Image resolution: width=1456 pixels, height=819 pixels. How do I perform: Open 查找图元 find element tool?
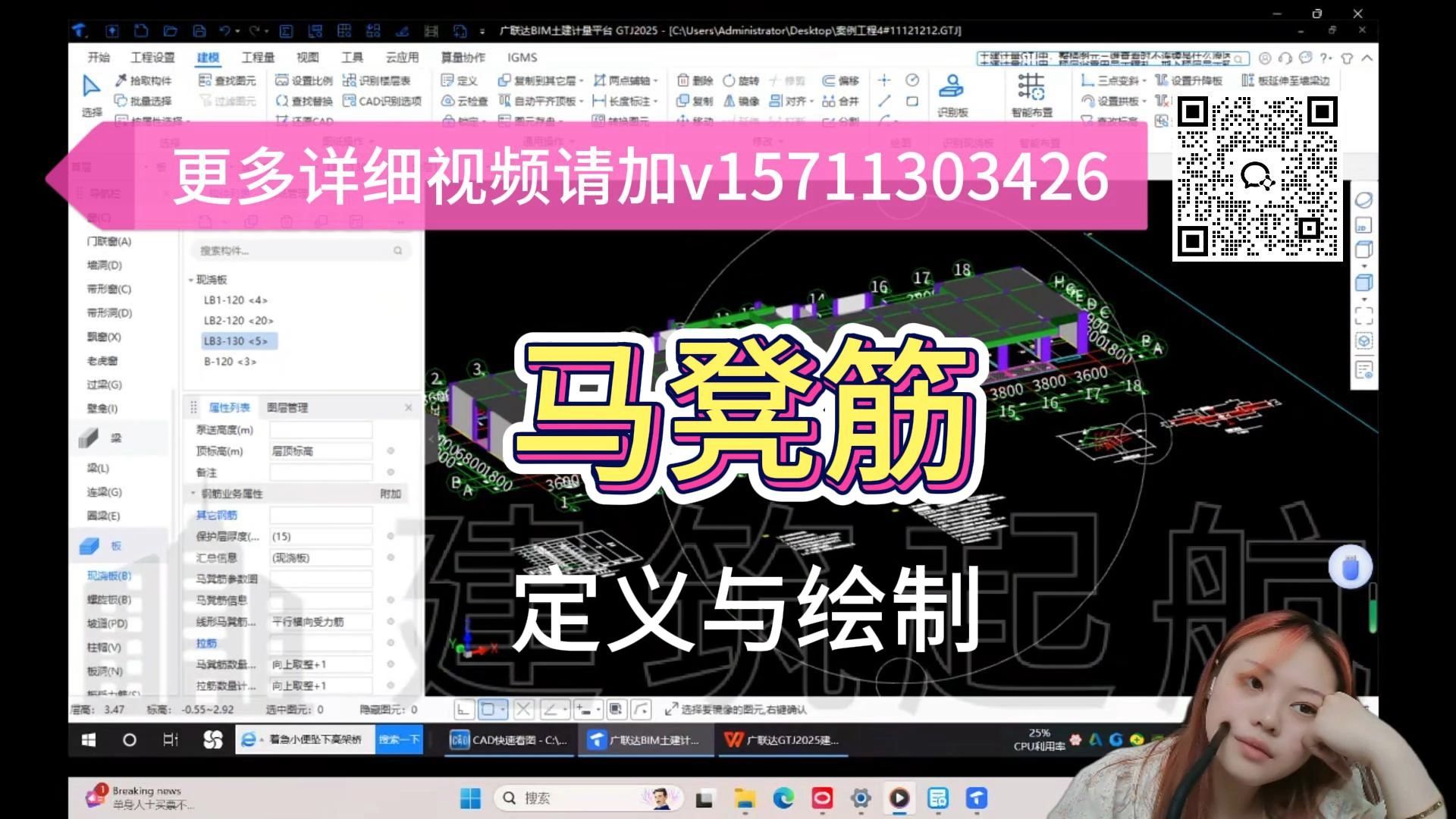(227, 80)
